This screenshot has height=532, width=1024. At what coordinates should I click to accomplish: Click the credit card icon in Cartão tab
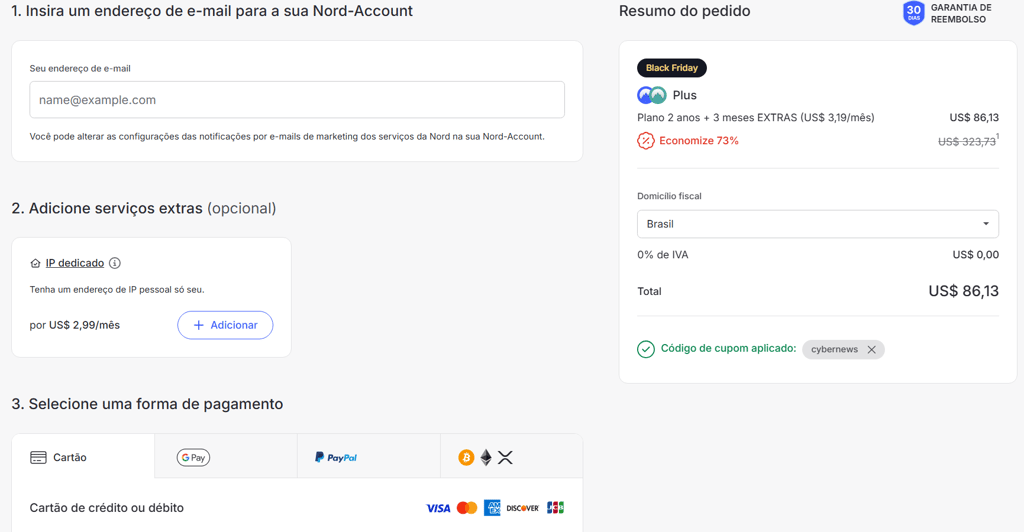click(x=39, y=458)
